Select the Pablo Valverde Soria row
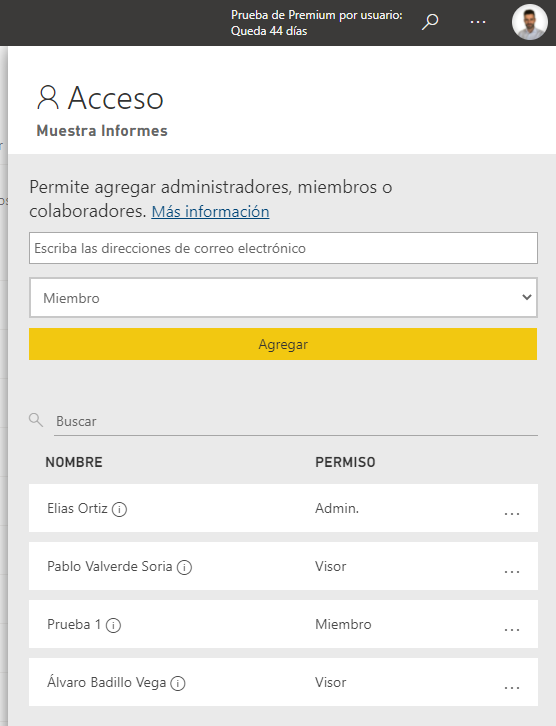Screen dimensions: 556x726 click(283, 566)
